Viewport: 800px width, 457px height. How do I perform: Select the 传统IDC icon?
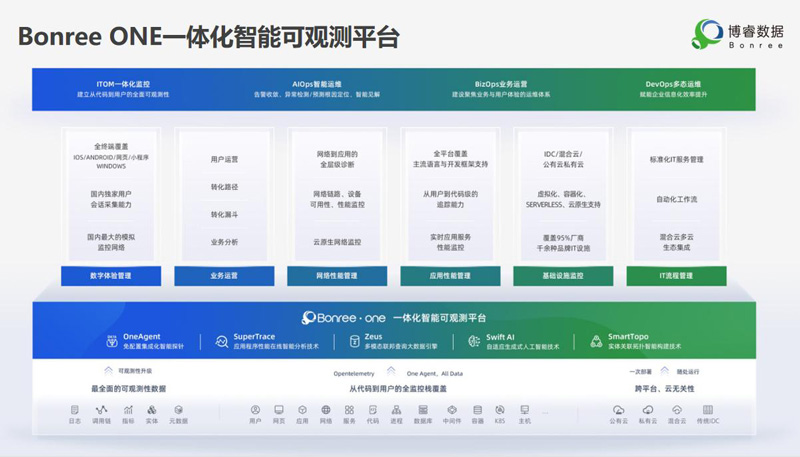(708, 410)
